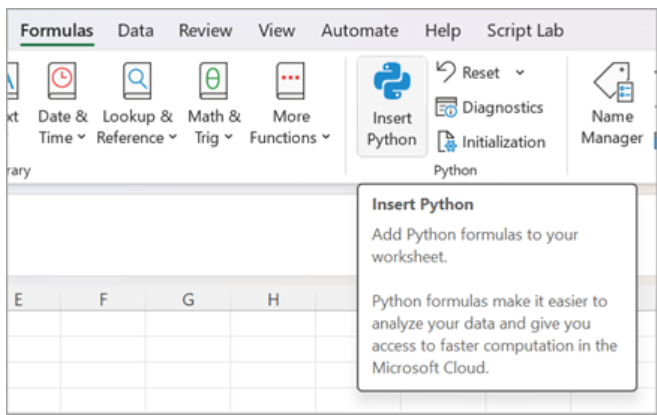The image size is (657, 415).
Task: Click the Text functions icon at ribbon edge
Action: tap(12, 80)
